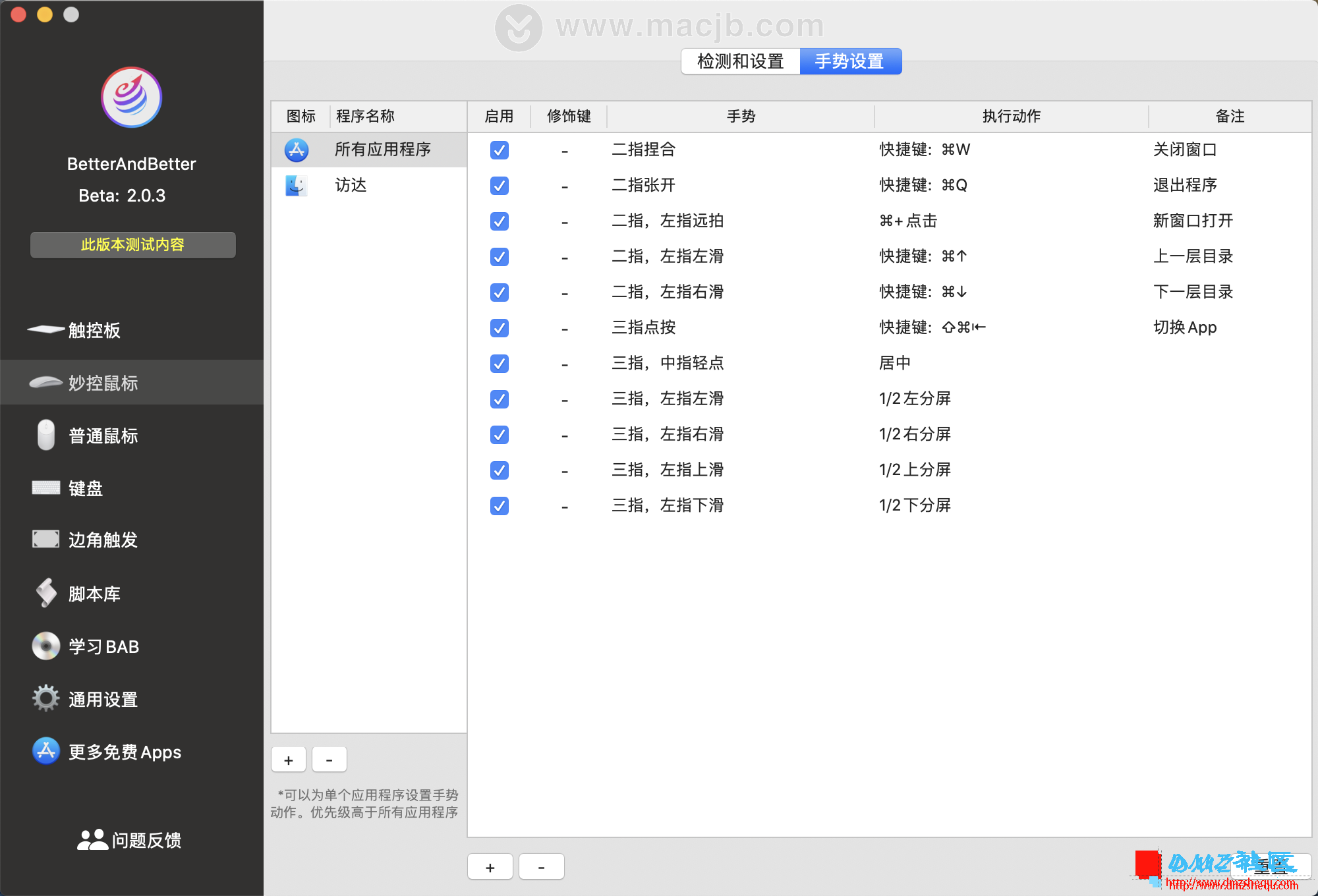1318x896 pixels.
Task: Click the 快捷键: ⌘↑ action cell
Action: coord(923,257)
